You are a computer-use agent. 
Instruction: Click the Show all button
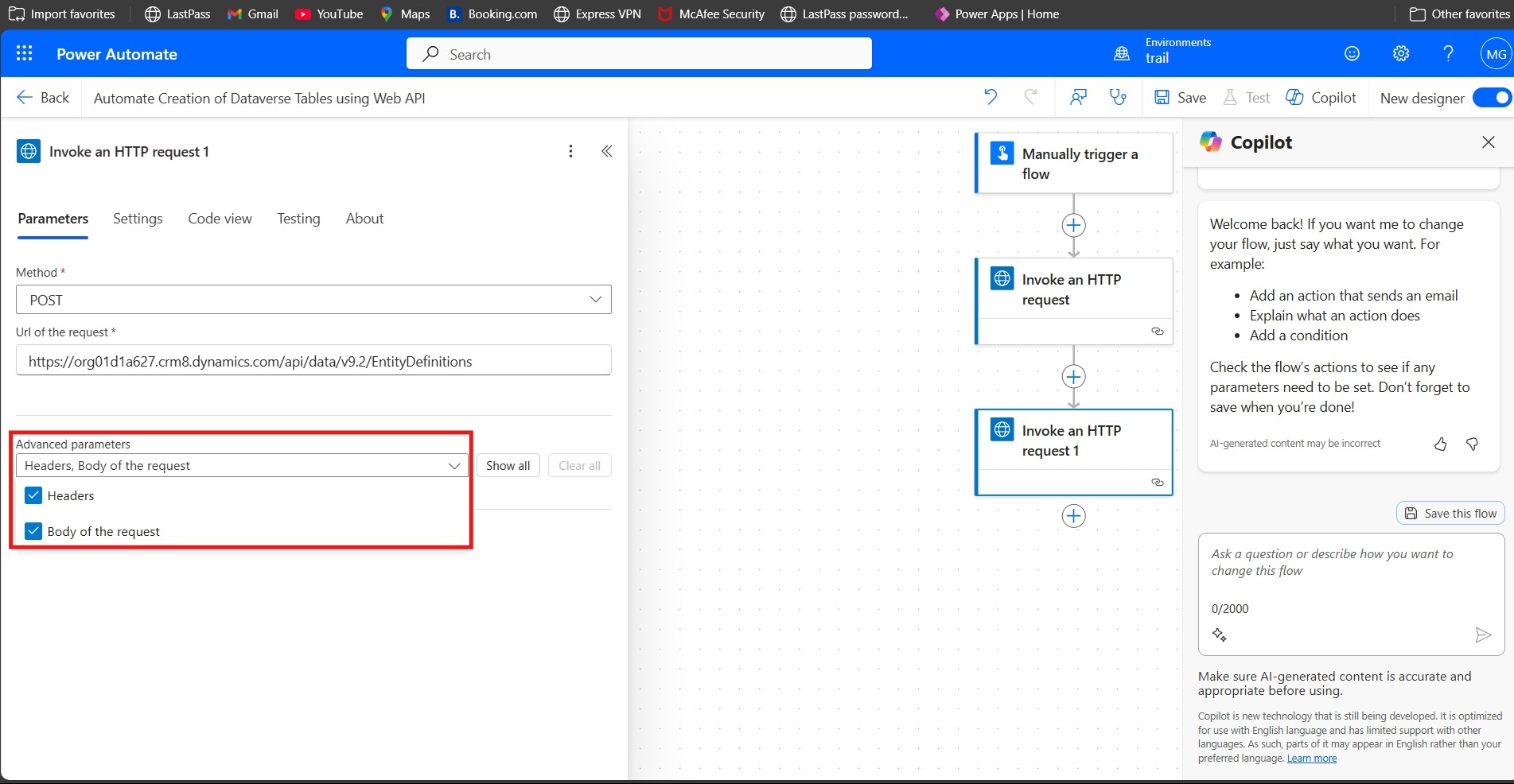[508, 466]
